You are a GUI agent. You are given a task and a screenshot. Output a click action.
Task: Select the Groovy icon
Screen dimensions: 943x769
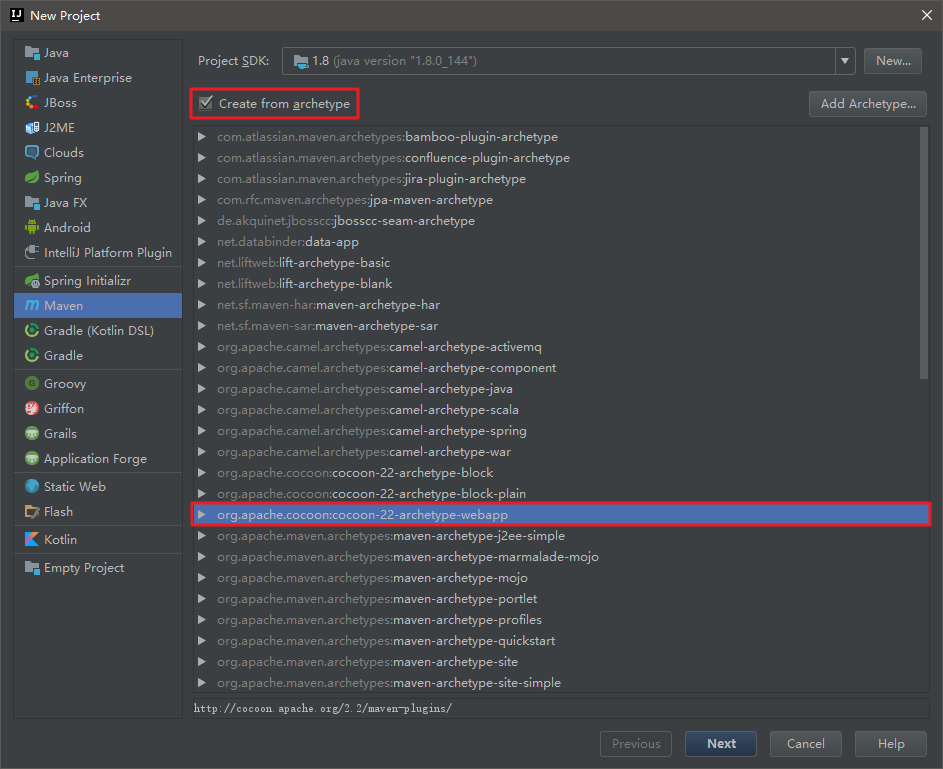coord(32,384)
